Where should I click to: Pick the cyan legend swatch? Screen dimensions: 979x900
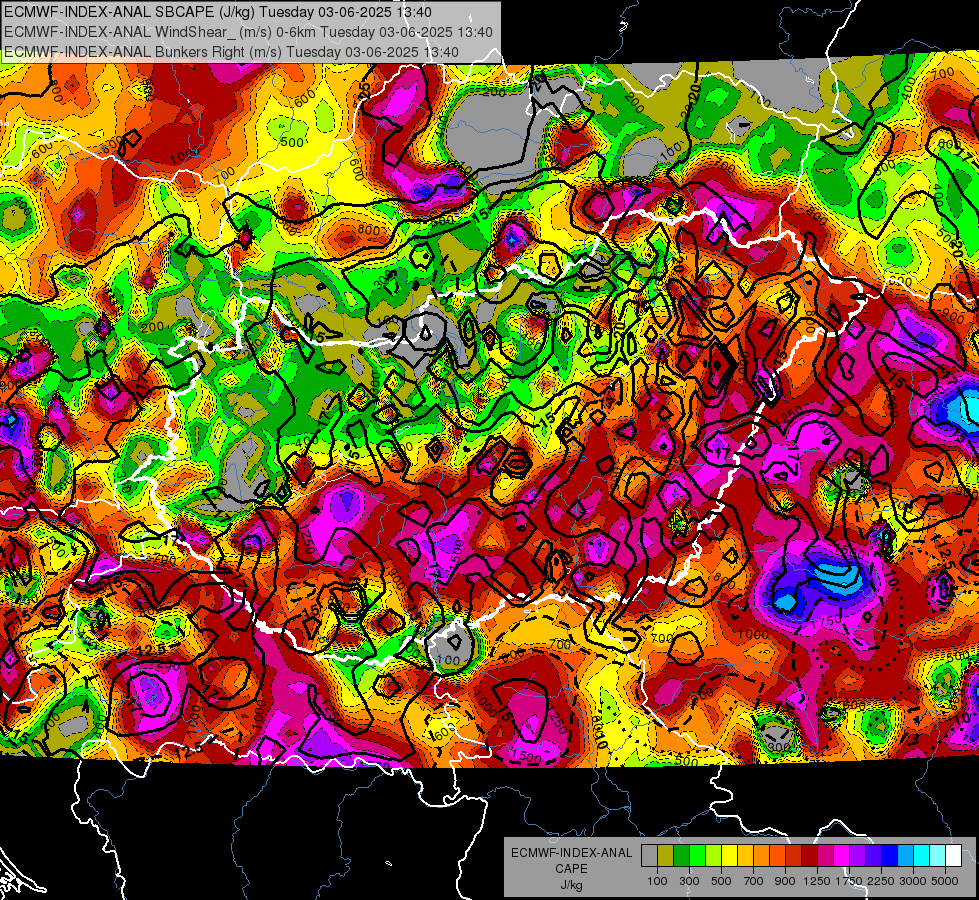[x=922, y=855]
